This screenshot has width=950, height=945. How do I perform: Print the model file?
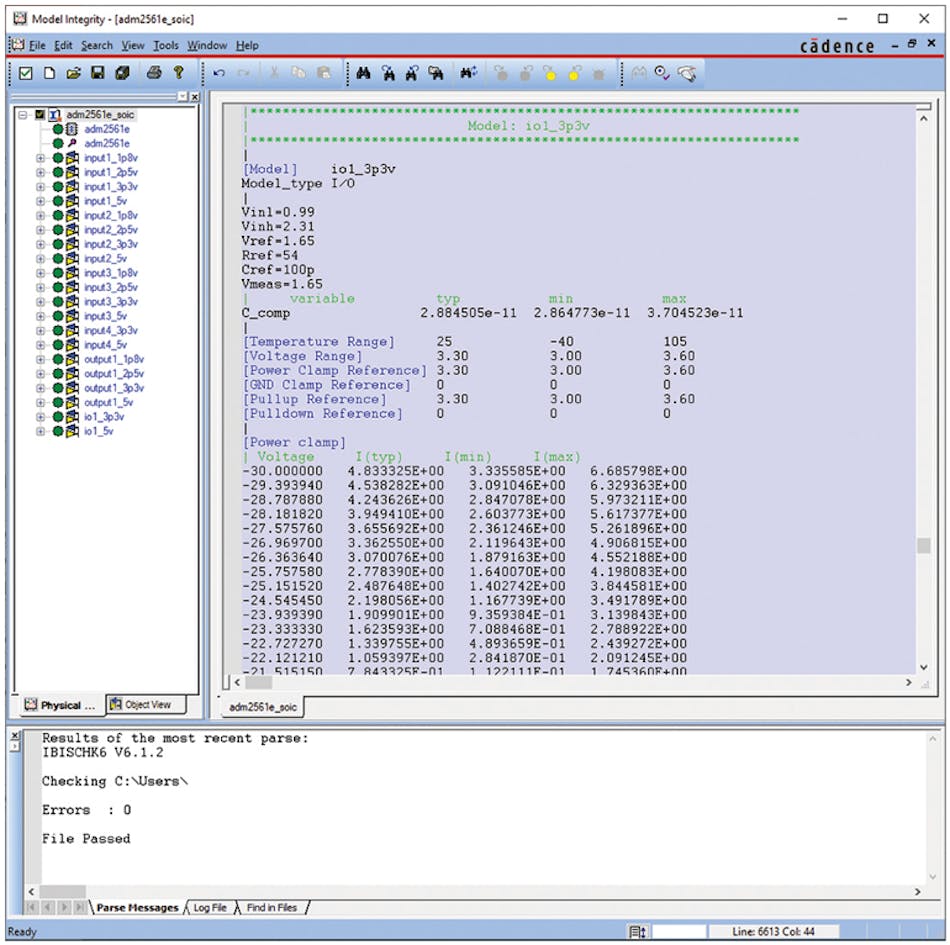154,72
